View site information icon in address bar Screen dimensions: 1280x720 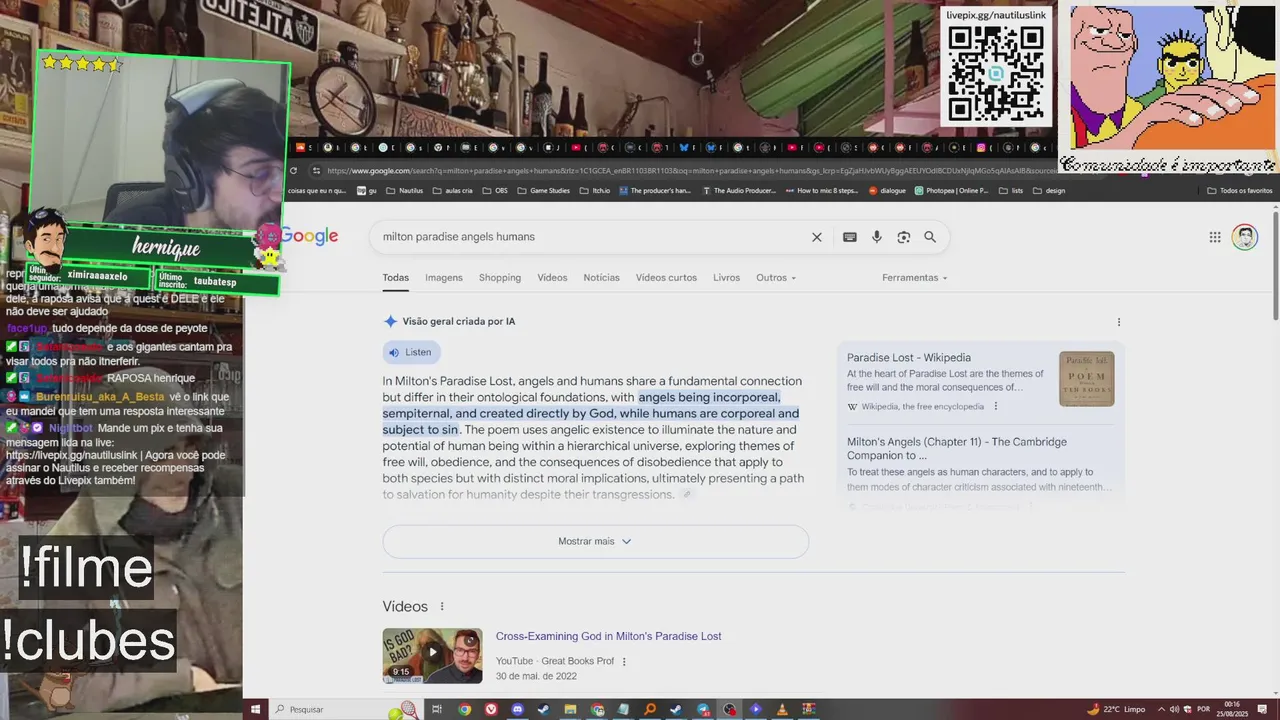pos(316,170)
